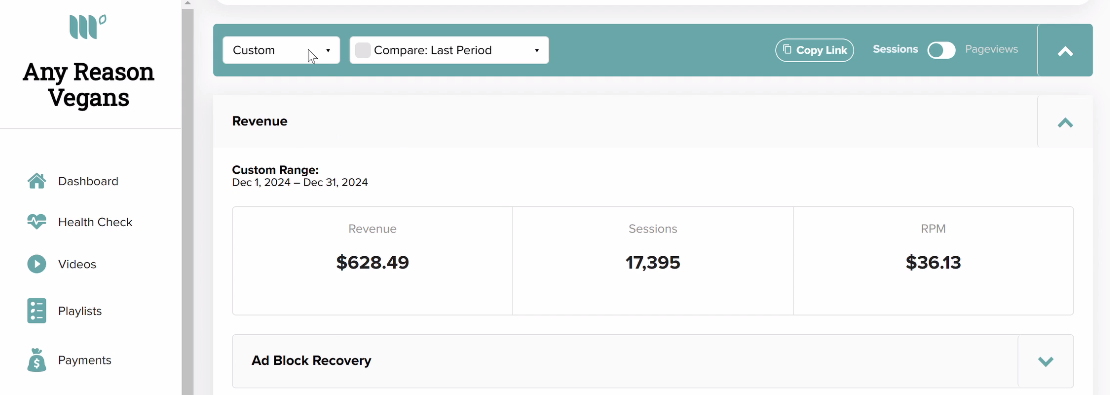The height and width of the screenshot is (395, 1110).
Task: Click the sidebar vertical scrollbar
Action: click(188, 198)
